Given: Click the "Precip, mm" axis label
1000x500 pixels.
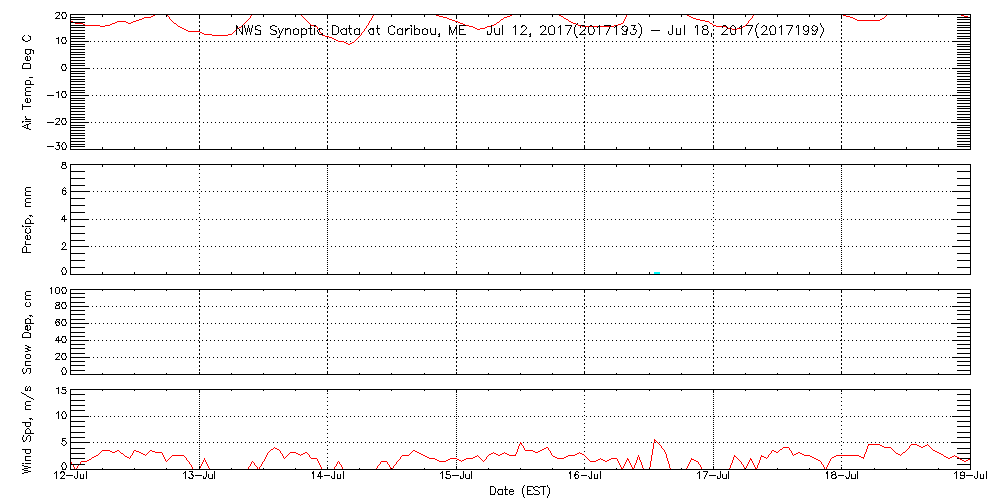Looking at the screenshot, I should [x=28, y=218].
